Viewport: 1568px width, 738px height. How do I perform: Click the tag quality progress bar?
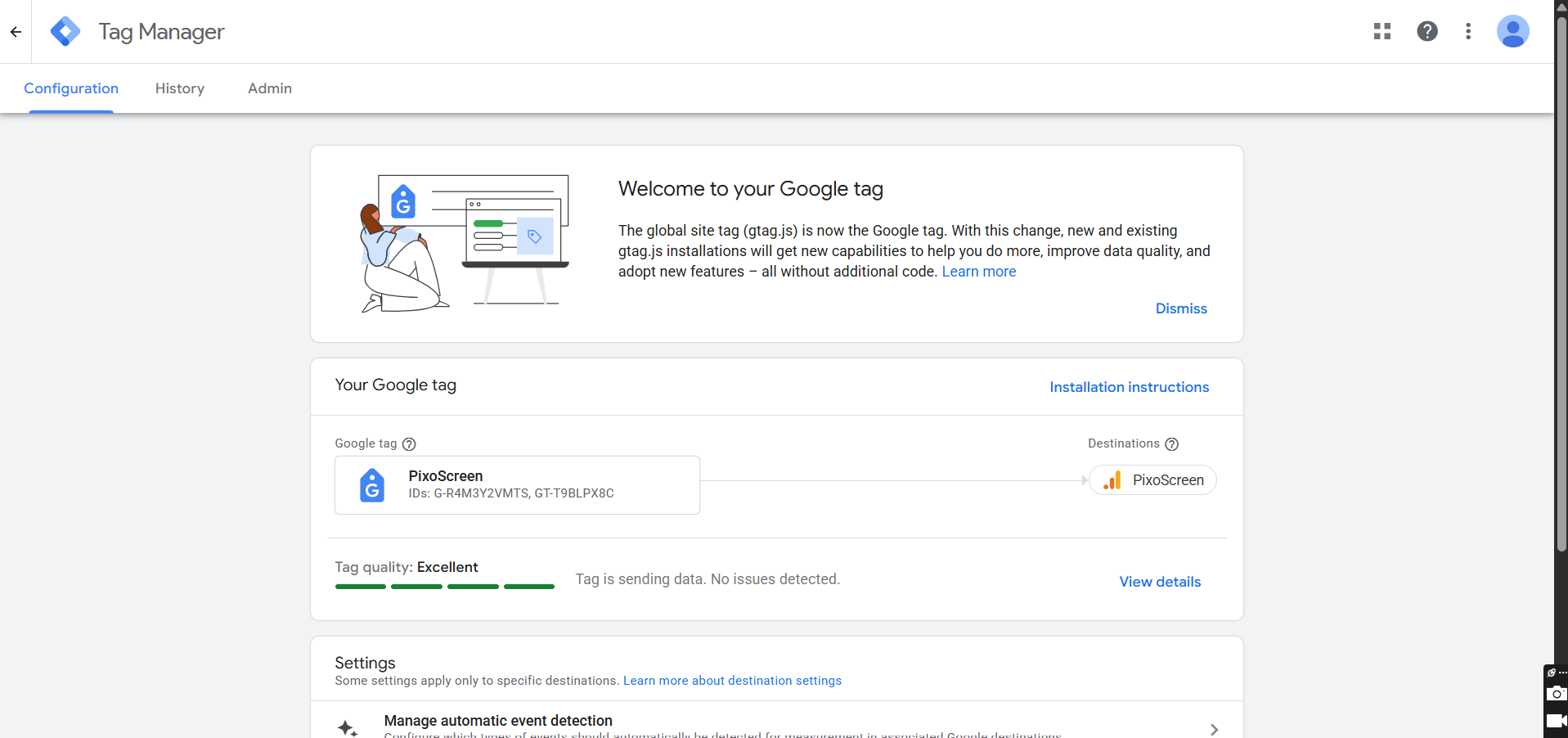coord(445,587)
